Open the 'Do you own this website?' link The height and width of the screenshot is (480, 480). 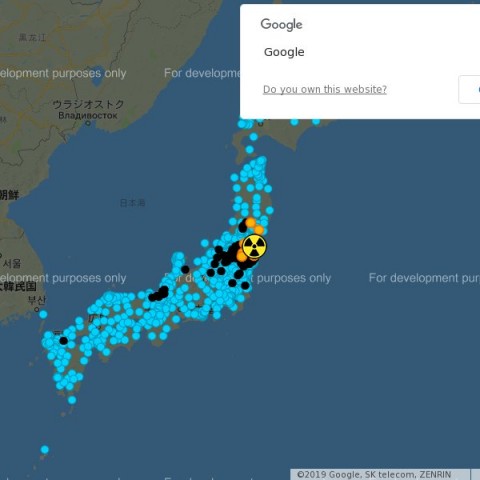click(x=325, y=89)
